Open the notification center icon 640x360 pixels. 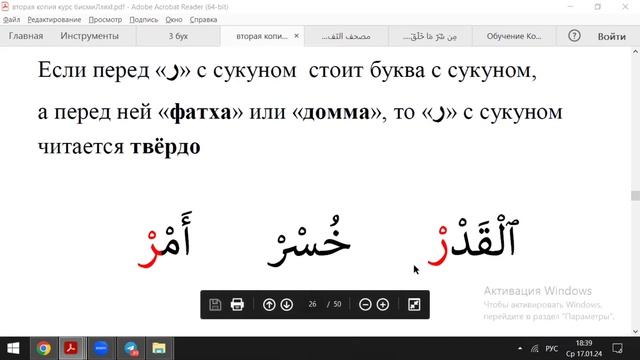(x=618, y=349)
